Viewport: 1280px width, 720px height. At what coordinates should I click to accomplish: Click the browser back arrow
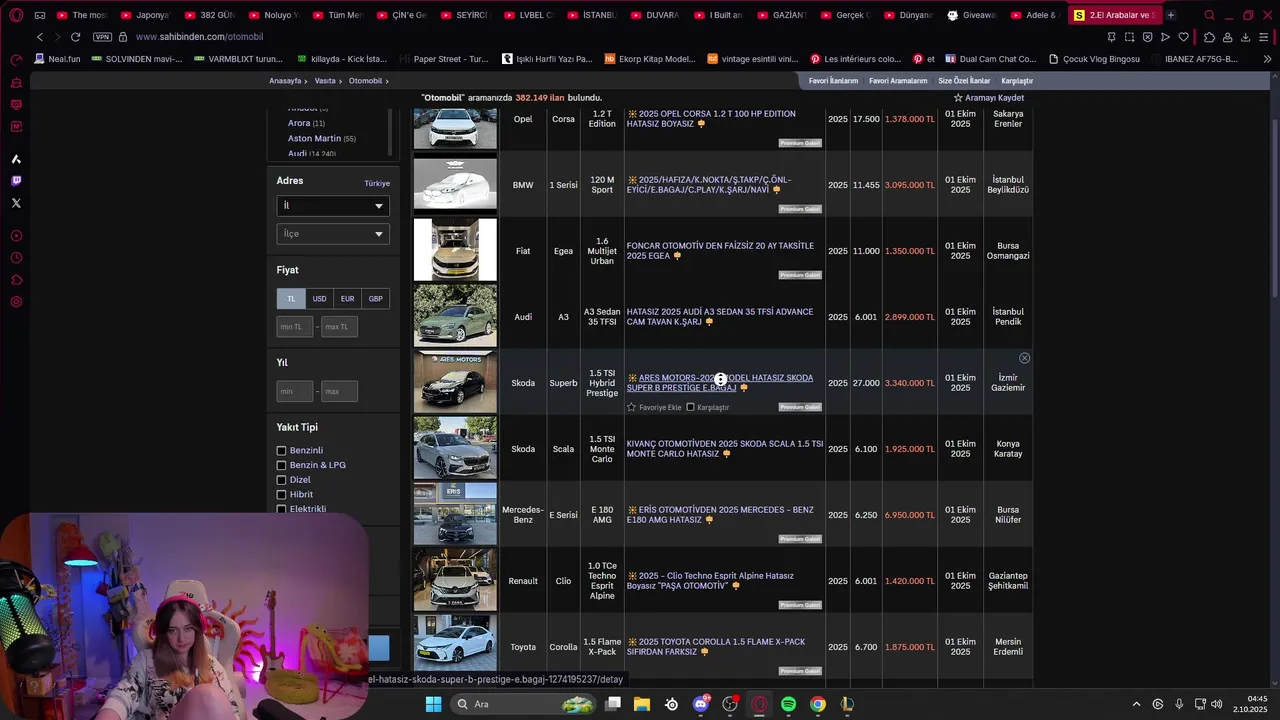coord(40,37)
